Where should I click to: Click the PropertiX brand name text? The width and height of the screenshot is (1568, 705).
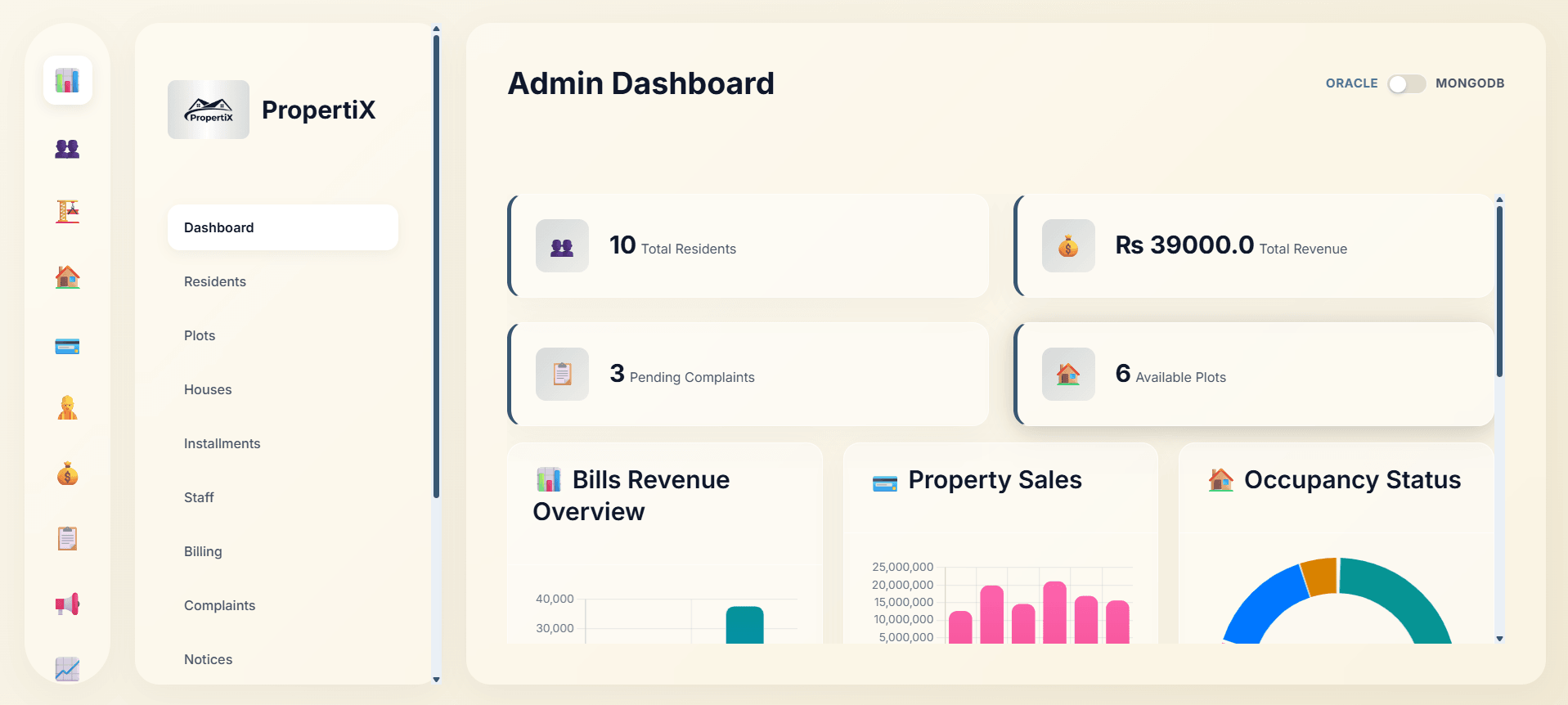coord(318,110)
